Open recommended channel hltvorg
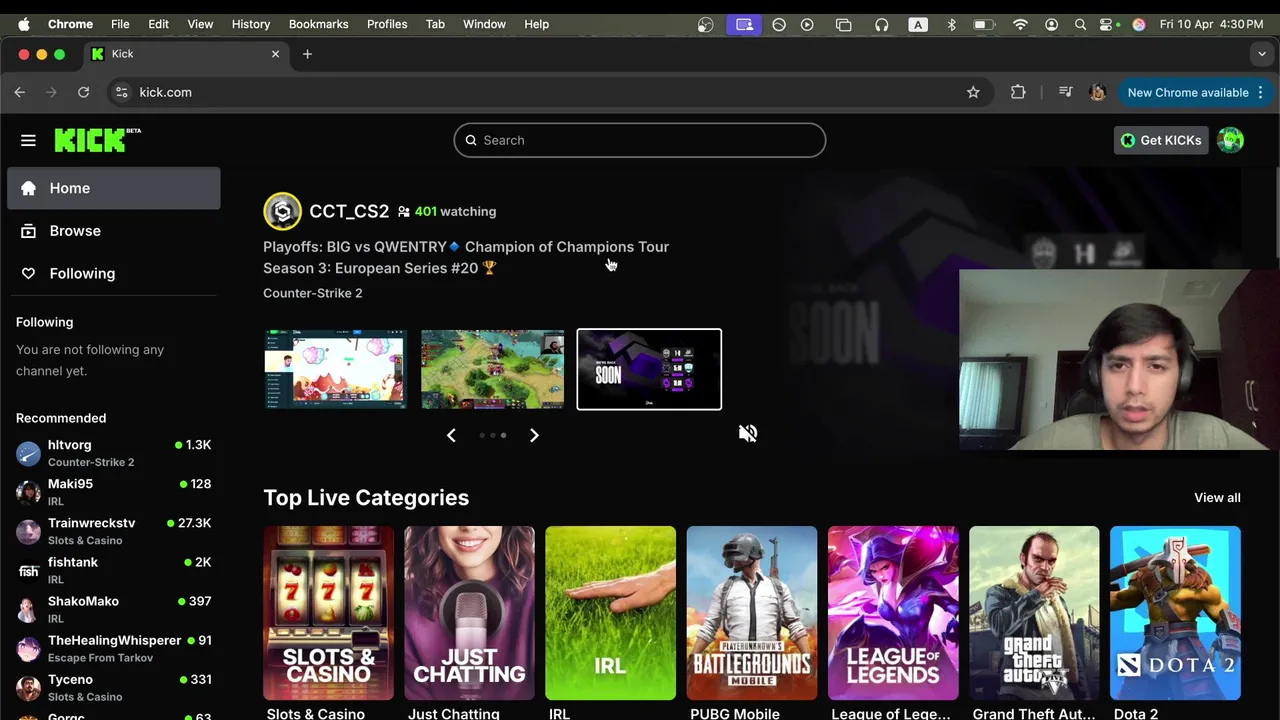This screenshot has width=1280, height=720. [x=113, y=453]
